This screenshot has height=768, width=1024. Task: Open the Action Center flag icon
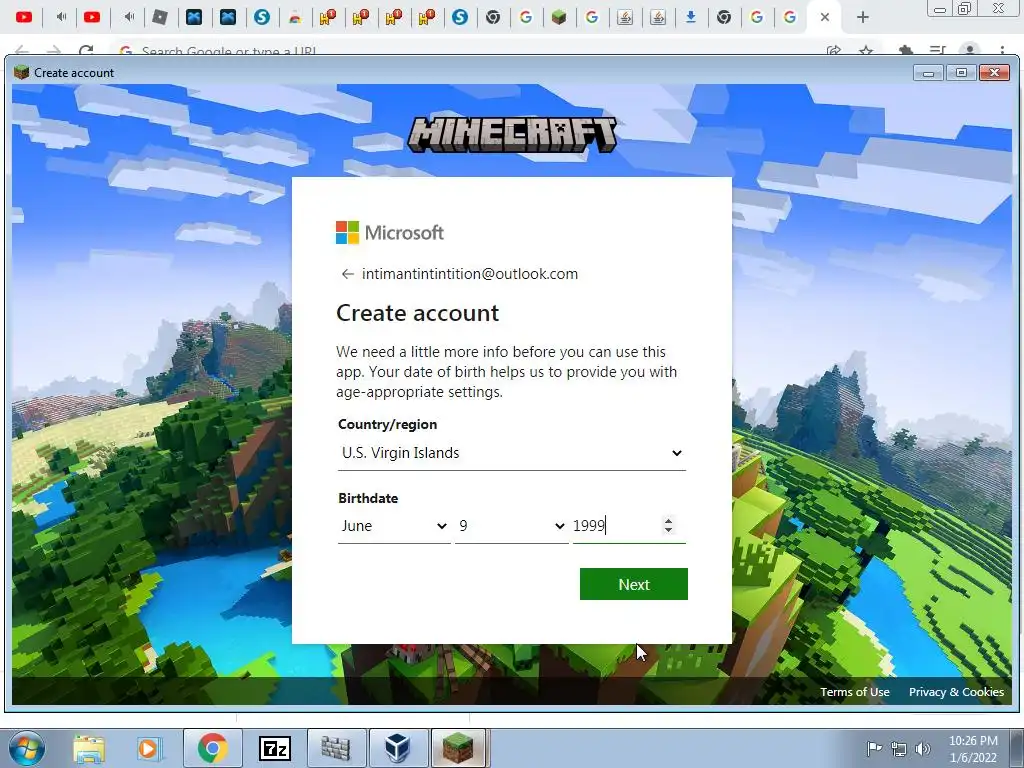click(x=874, y=749)
